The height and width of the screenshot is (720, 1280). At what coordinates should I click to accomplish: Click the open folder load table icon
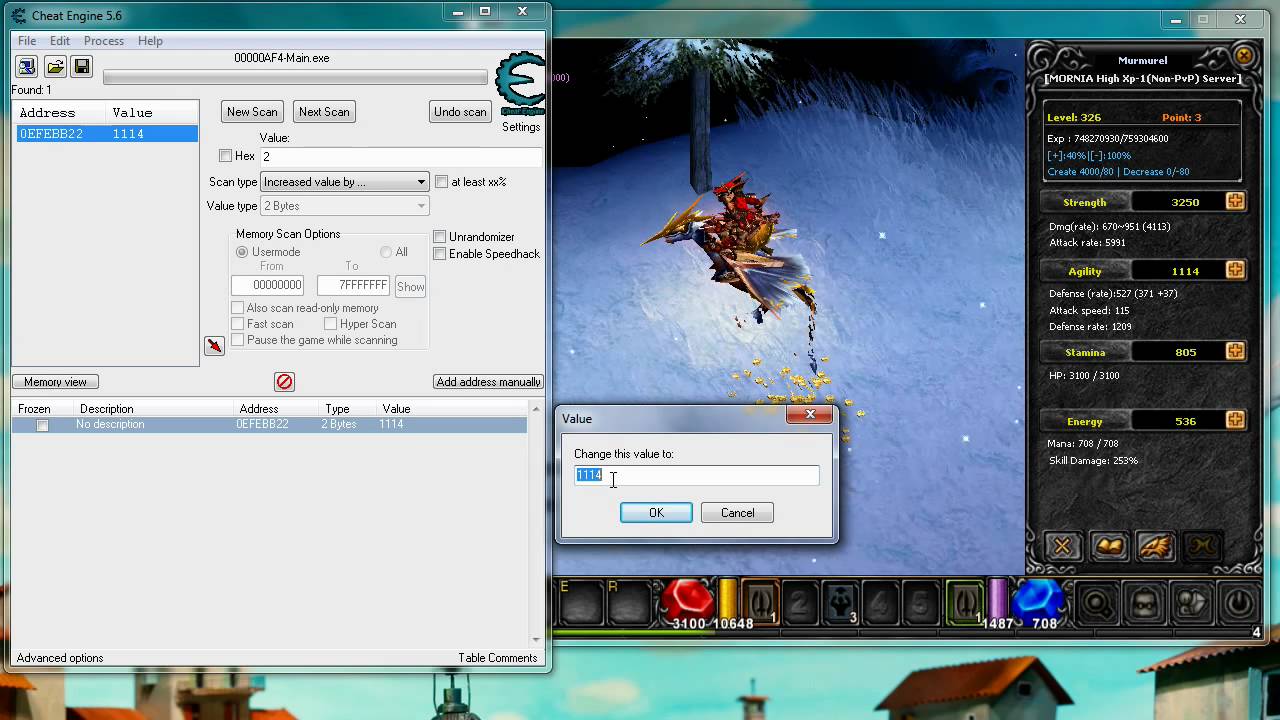tap(55, 67)
